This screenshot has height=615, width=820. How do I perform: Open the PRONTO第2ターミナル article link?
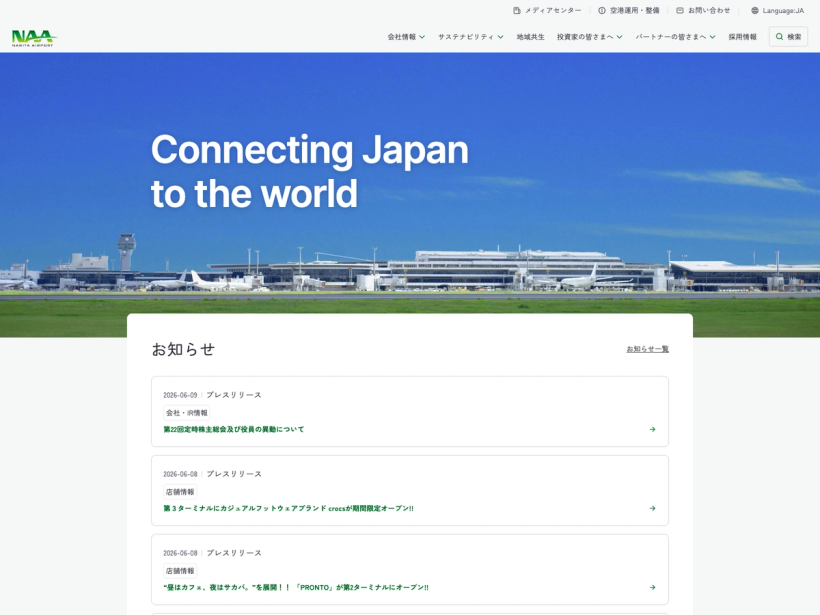pyautogui.click(x=296, y=587)
